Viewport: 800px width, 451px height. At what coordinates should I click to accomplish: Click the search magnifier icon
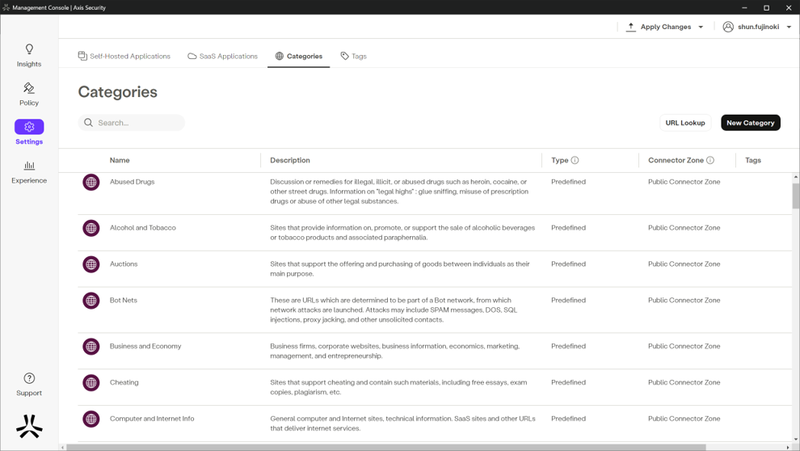[88, 122]
